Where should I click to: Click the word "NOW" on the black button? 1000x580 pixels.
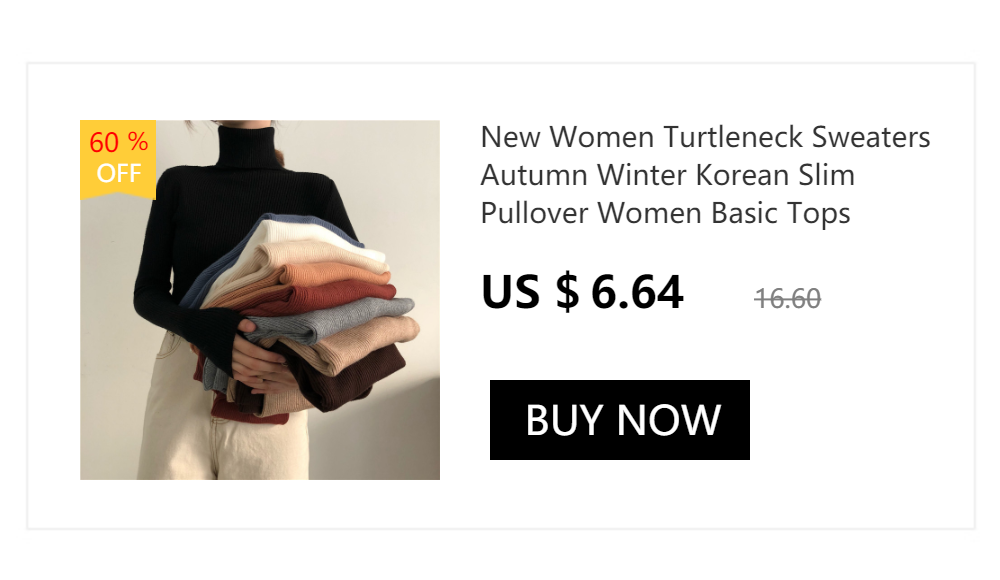point(668,420)
